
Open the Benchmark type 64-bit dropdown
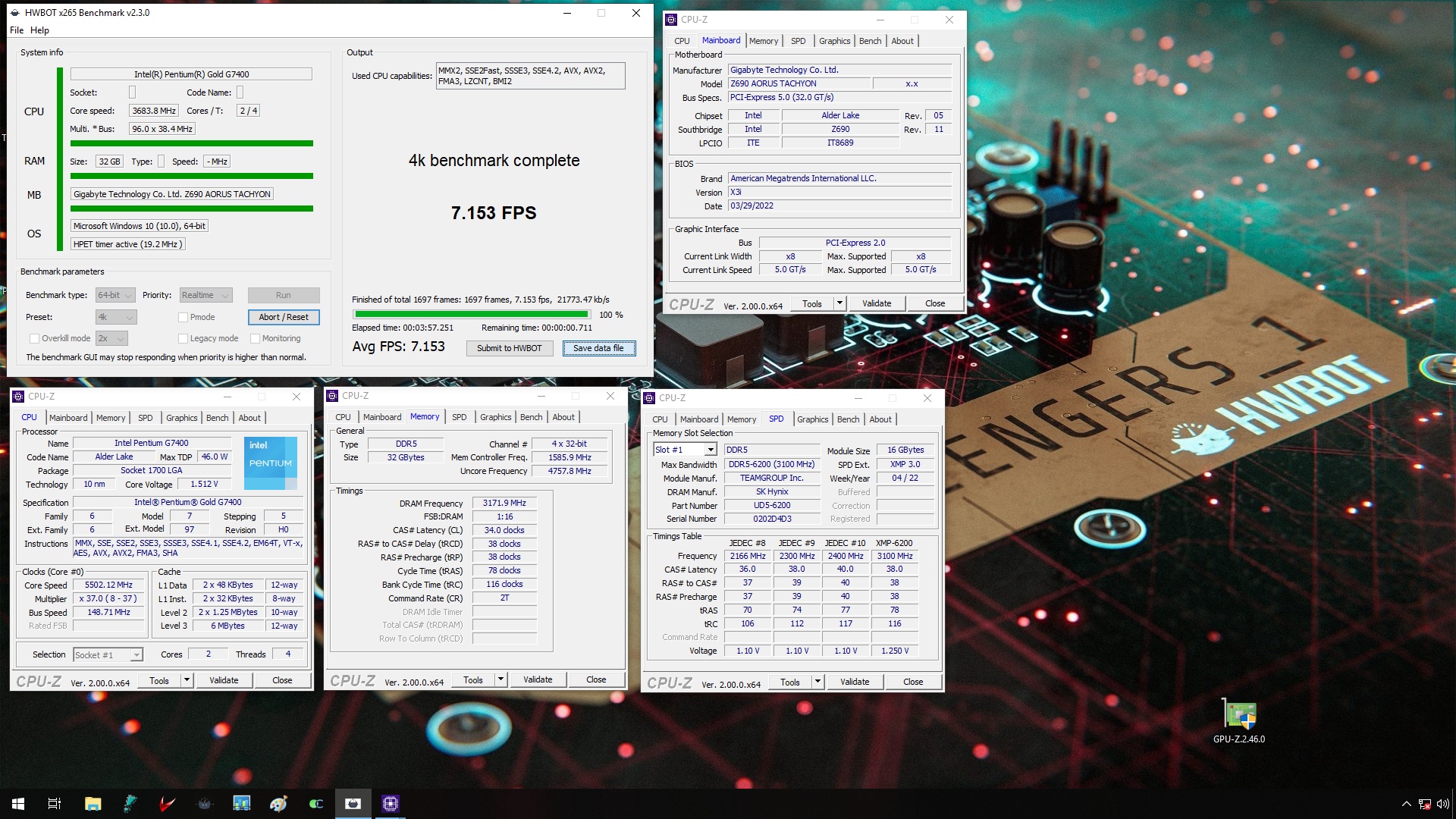(x=115, y=295)
